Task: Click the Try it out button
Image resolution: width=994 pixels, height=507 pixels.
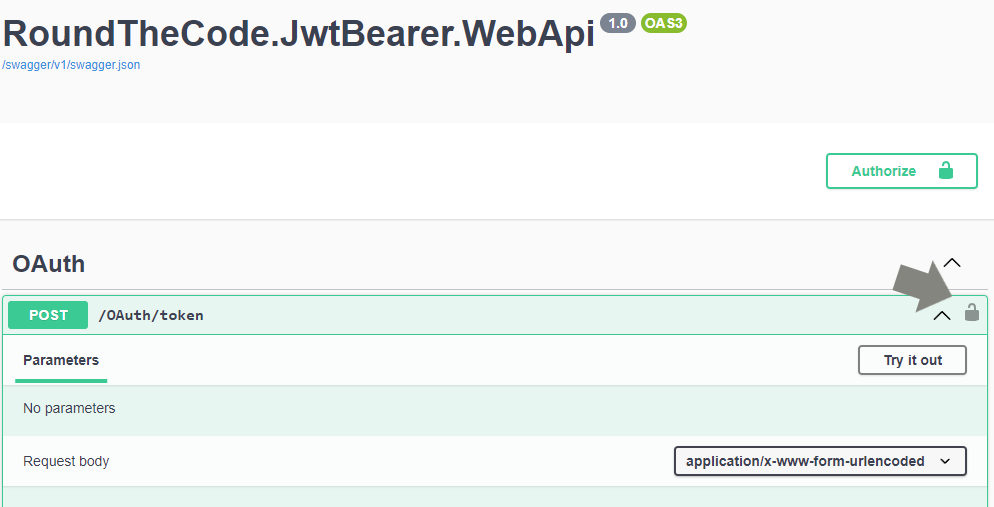Action: coord(912,360)
